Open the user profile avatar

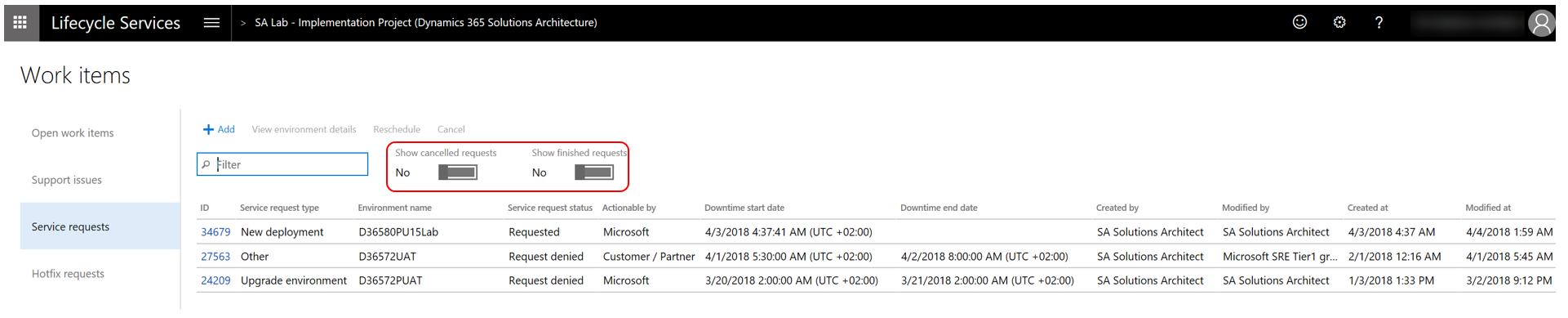[x=1541, y=23]
